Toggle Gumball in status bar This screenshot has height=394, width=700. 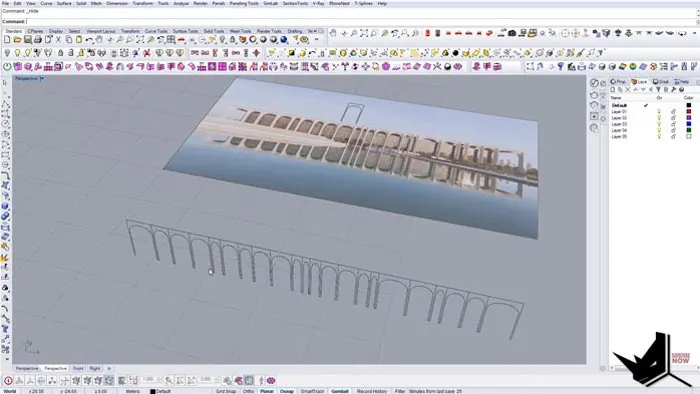pyautogui.click(x=340, y=391)
